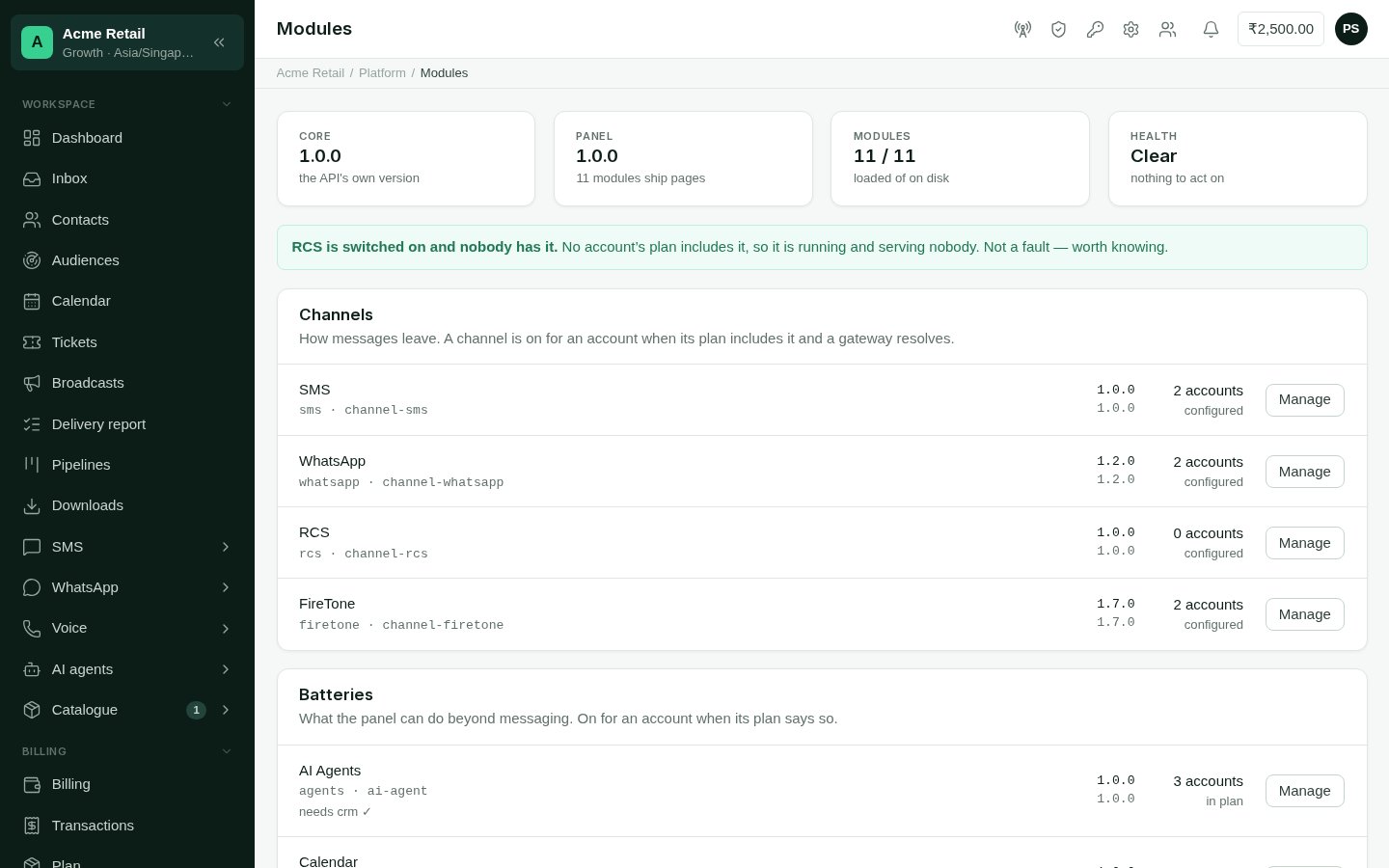Screen dimensions: 1389x868
Task: Click the Audiences target icon
Action: tap(32, 260)
